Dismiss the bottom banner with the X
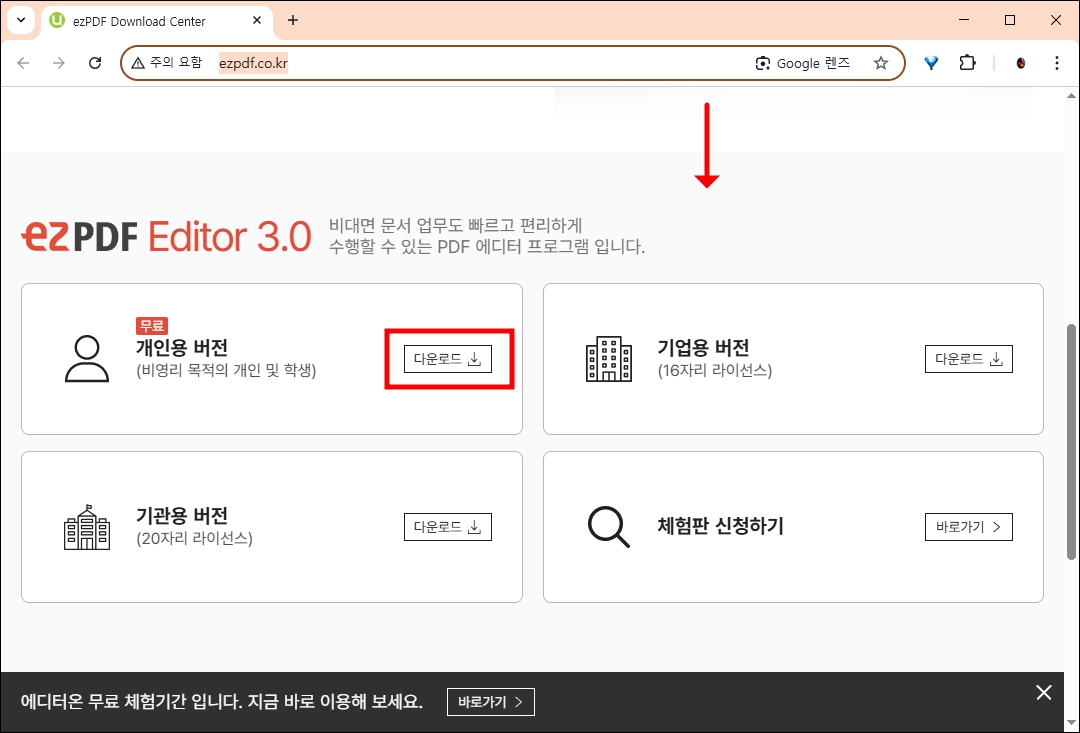This screenshot has width=1080, height=733. click(1044, 692)
